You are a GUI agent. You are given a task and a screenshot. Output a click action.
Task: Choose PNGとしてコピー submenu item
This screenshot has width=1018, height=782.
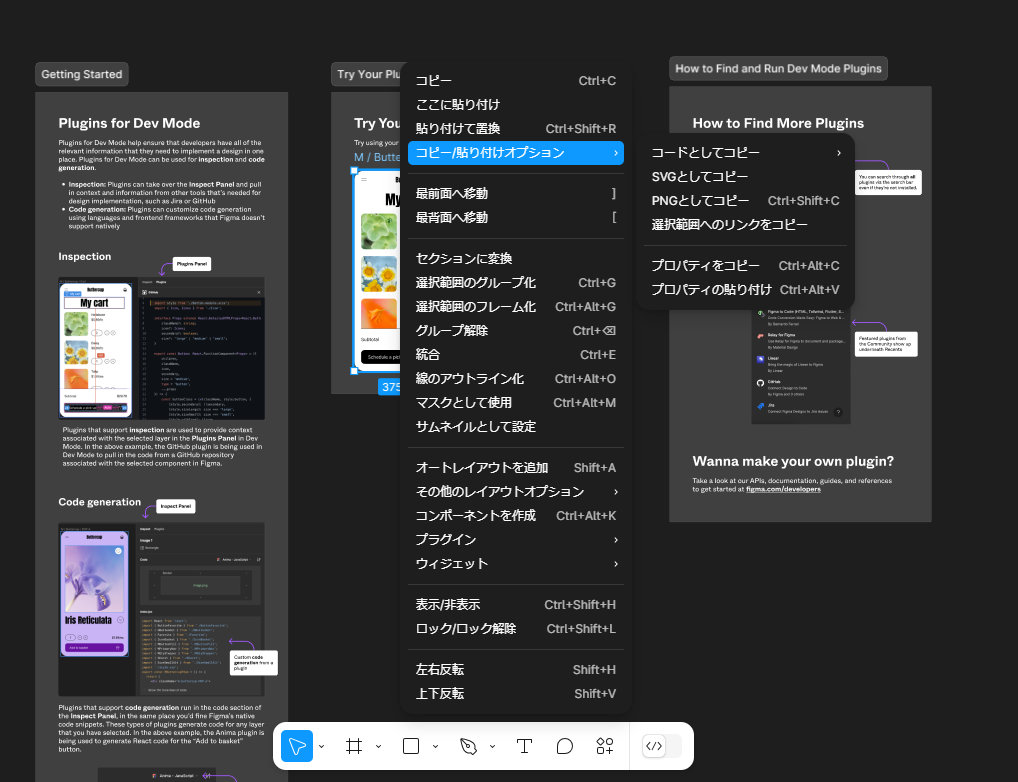click(745, 201)
